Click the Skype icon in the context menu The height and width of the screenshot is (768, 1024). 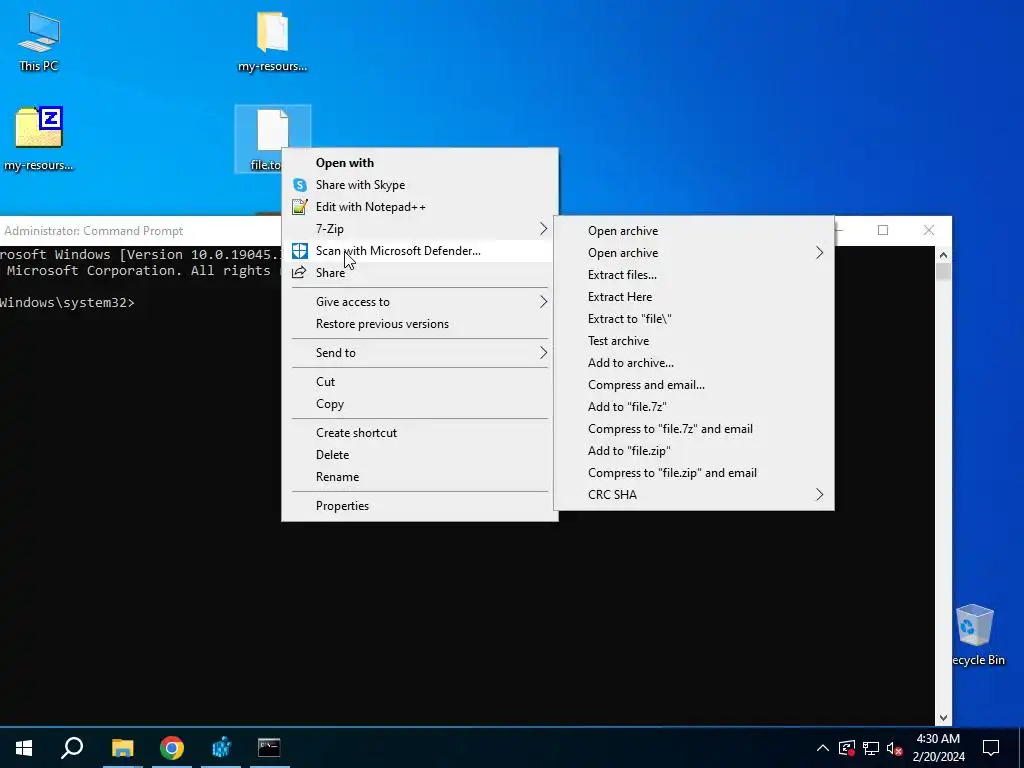(x=300, y=185)
